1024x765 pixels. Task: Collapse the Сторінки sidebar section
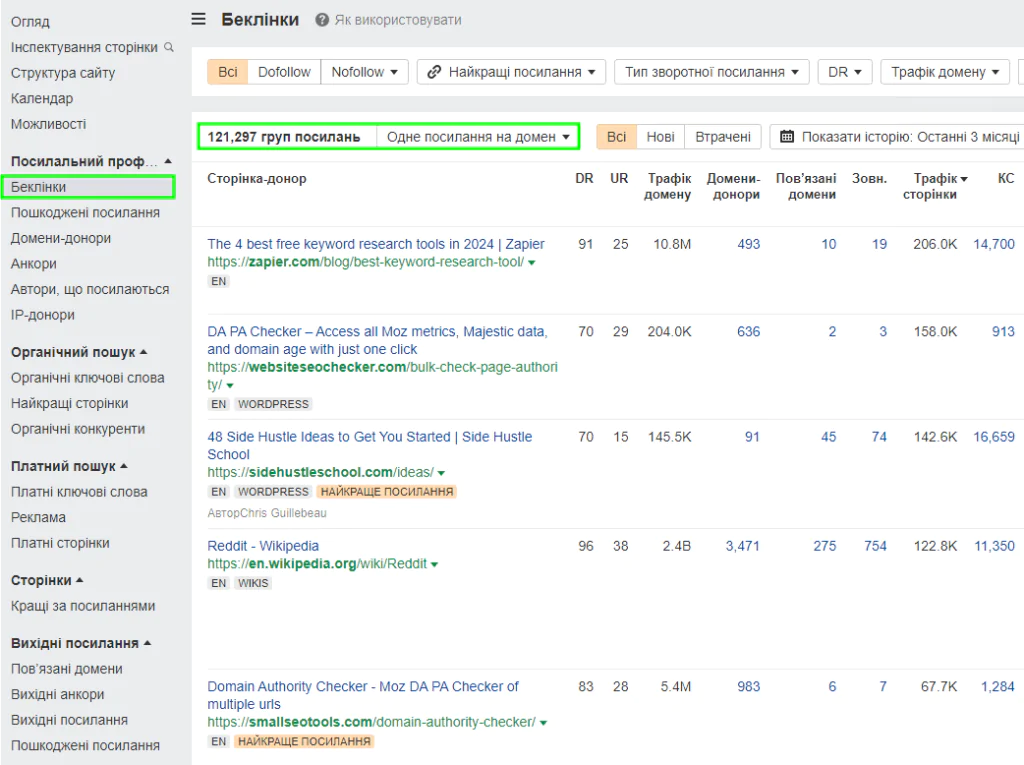coord(80,580)
